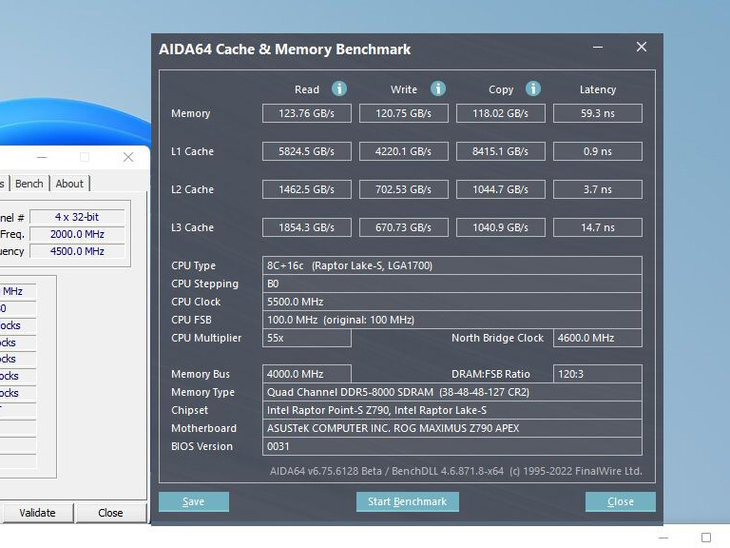The width and height of the screenshot is (730, 548).
Task: Click the Chipset field Intel Raptor Point-S Z790
Action: [452, 410]
